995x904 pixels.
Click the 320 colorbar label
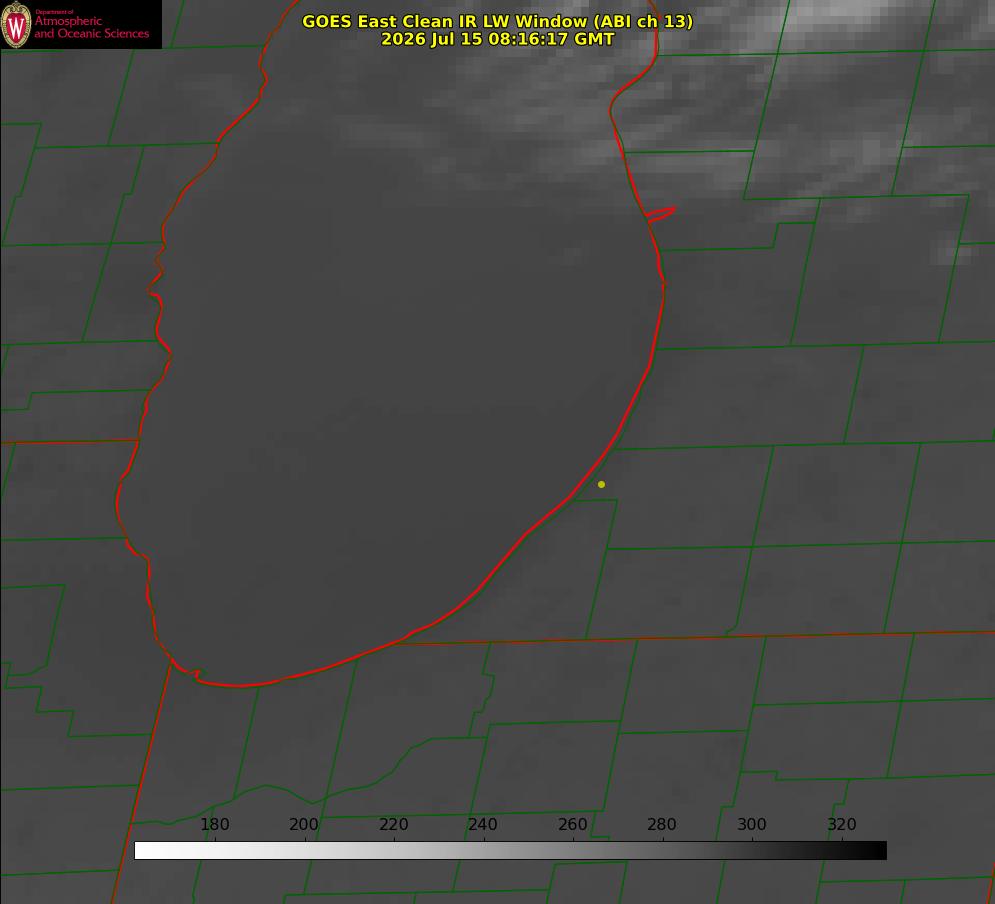point(841,824)
